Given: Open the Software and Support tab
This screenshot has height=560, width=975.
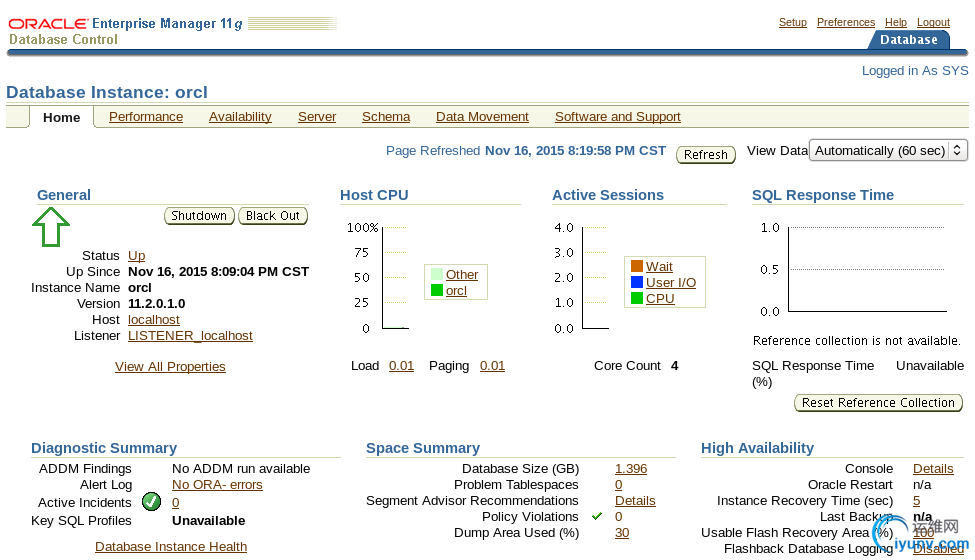Looking at the screenshot, I should pos(618,117).
